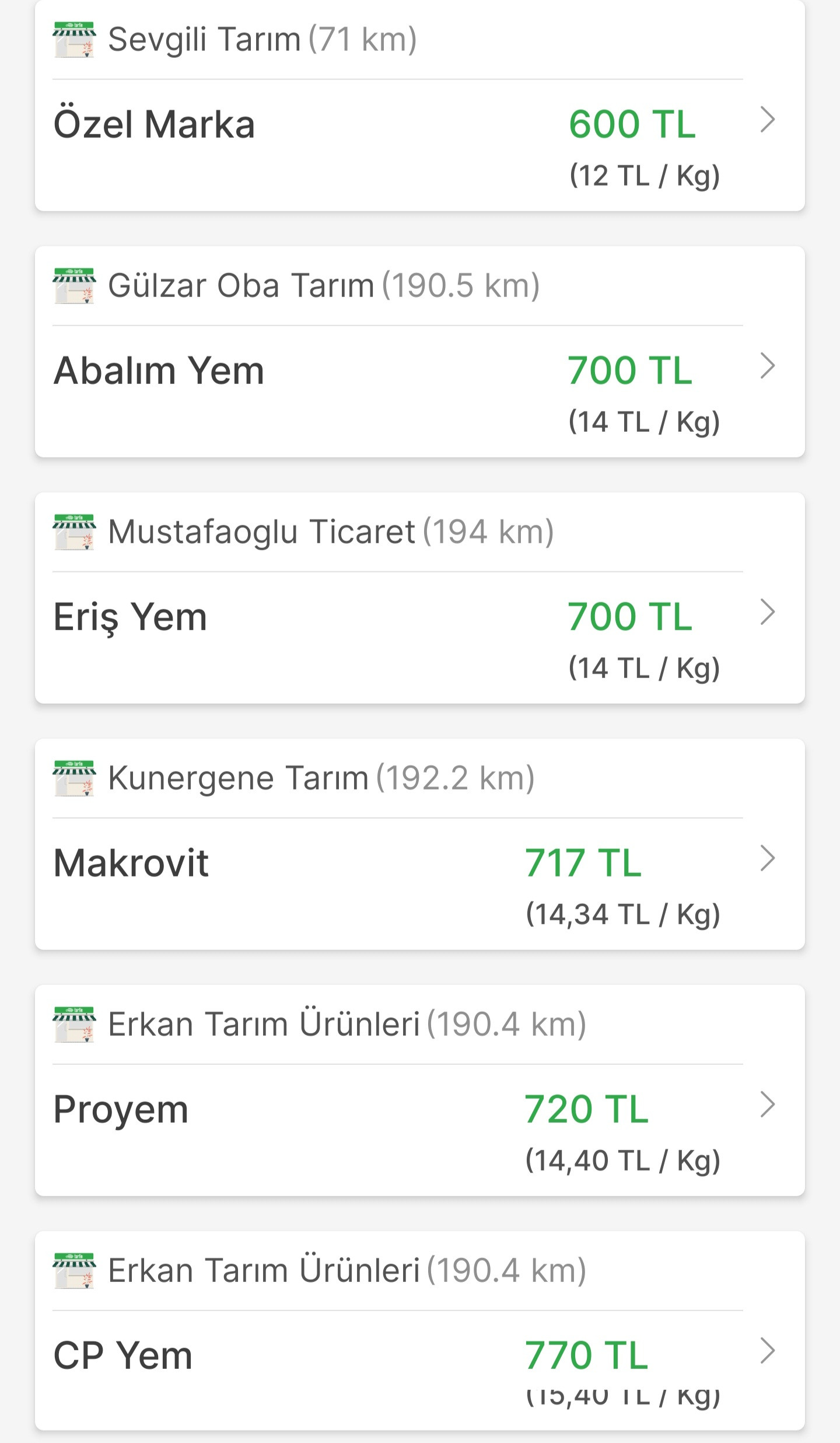Screen dimensions: 840x1443
Task: Select the Özel Marka product name
Action: tap(154, 124)
